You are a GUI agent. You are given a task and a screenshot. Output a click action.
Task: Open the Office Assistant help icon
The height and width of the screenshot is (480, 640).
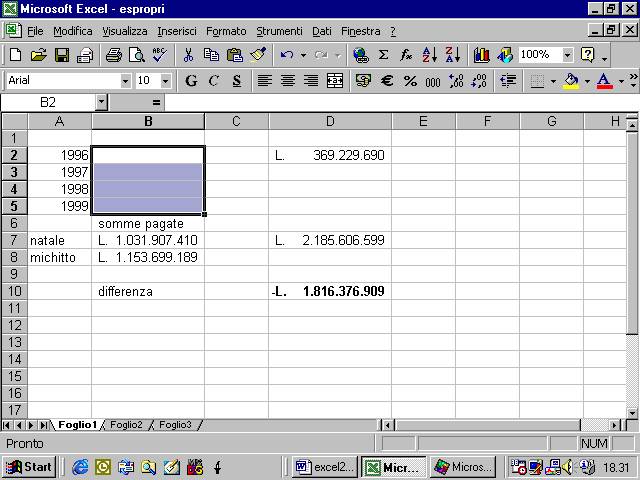click(x=587, y=55)
